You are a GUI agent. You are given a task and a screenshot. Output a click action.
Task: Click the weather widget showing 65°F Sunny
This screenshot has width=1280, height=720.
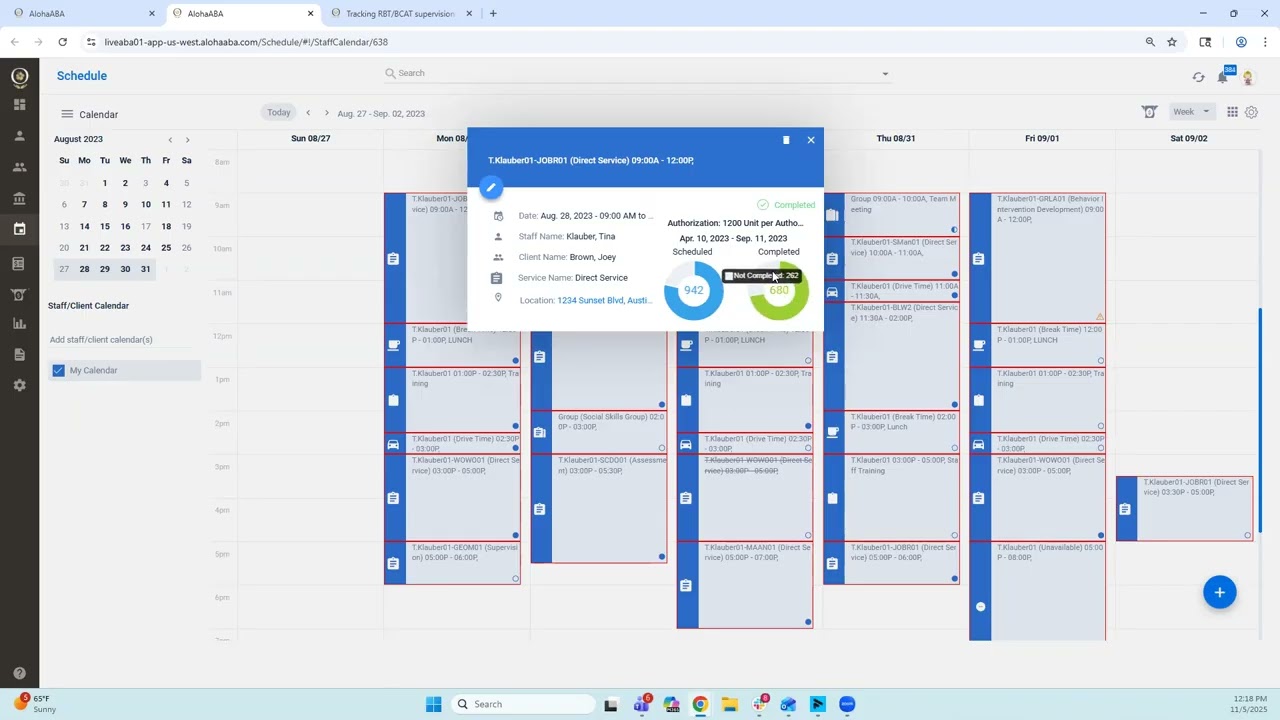coord(37,704)
